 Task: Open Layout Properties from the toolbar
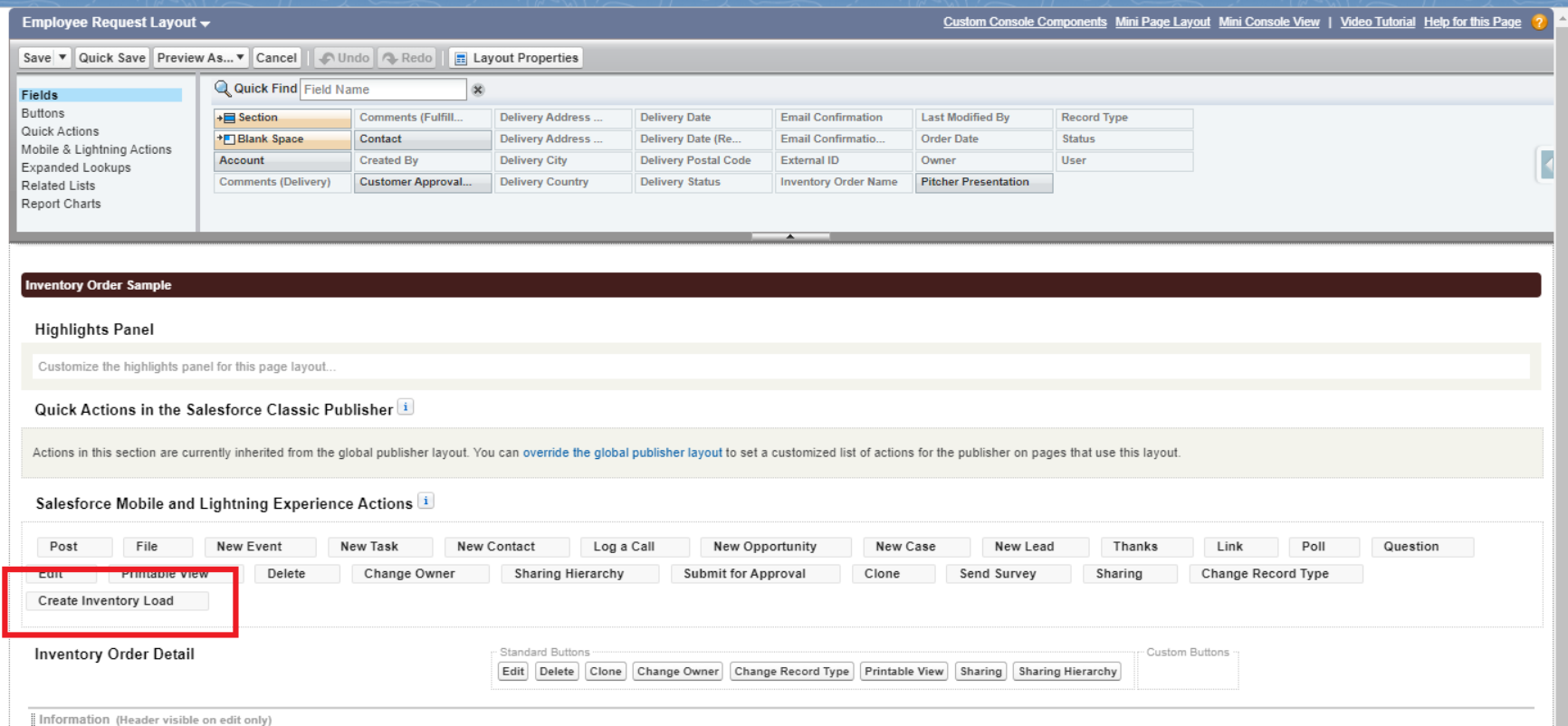516,58
